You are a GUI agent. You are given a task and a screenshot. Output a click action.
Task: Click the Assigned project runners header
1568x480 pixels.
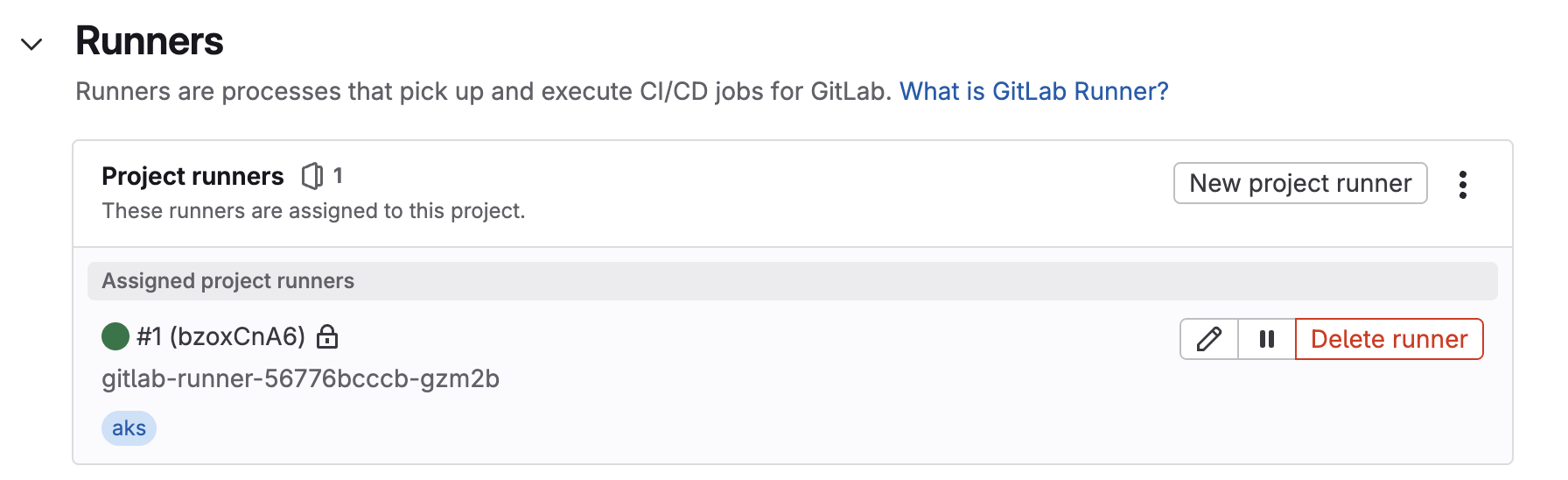pos(792,281)
